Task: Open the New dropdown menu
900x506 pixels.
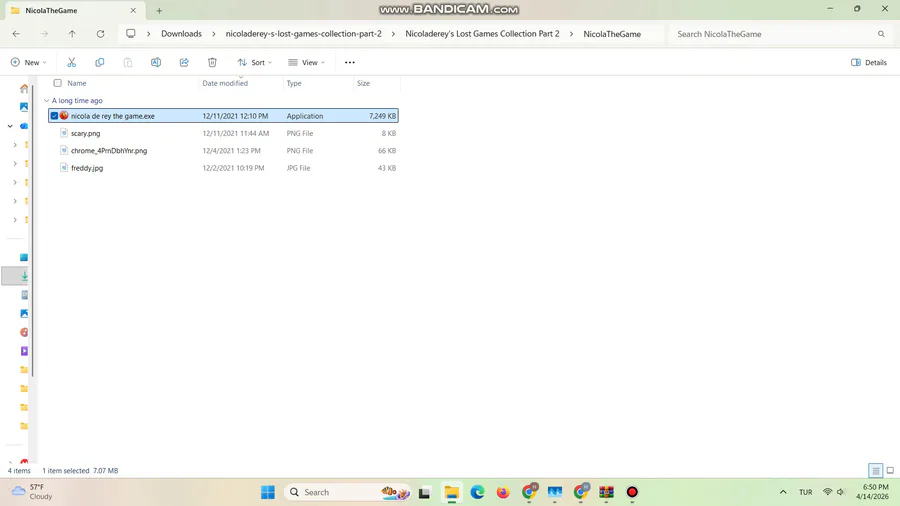Action: 29,63
